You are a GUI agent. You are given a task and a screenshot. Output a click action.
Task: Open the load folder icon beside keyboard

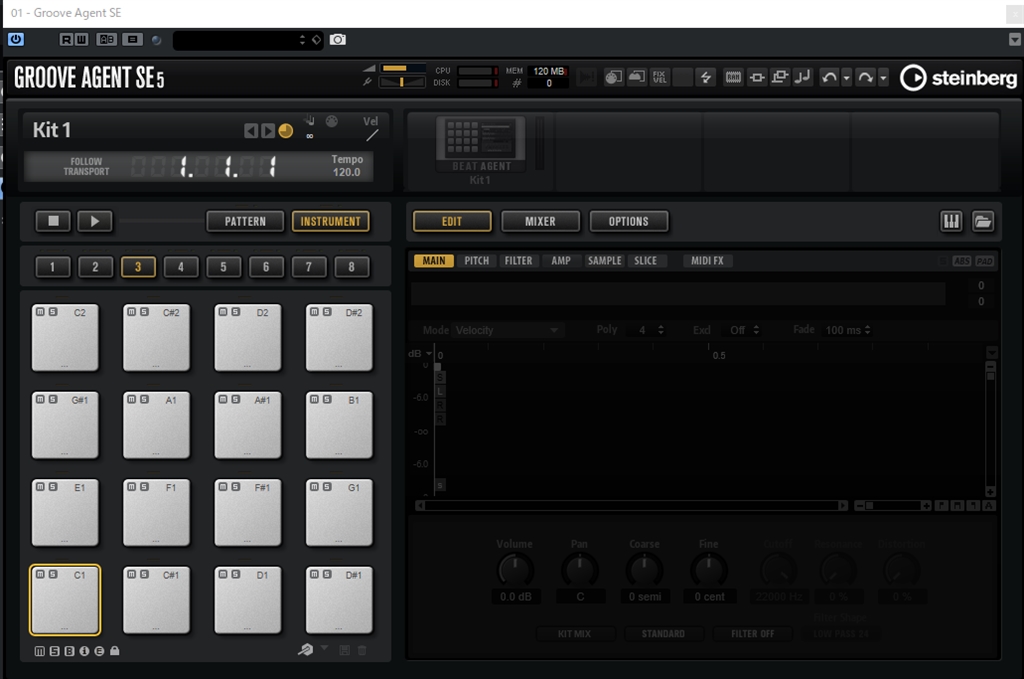pos(983,221)
